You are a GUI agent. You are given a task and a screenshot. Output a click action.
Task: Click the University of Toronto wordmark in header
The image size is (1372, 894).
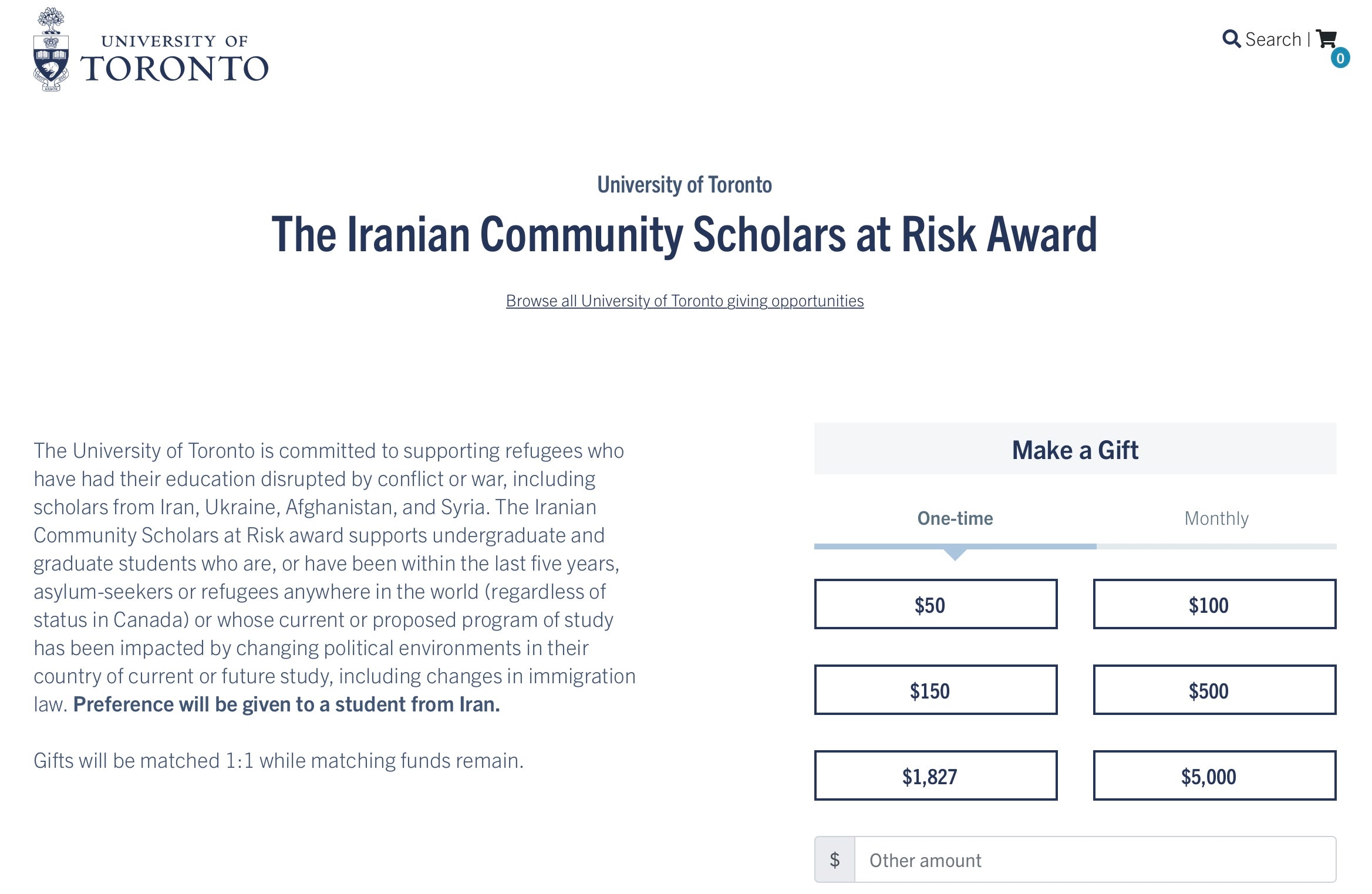pos(174,60)
